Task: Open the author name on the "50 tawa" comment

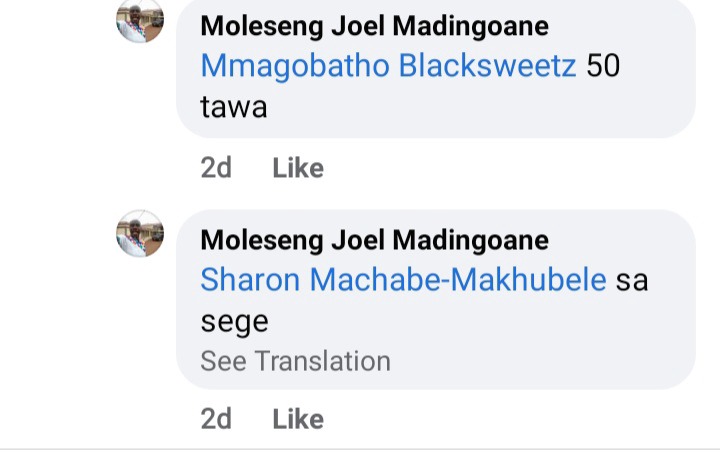Action: click(x=374, y=26)
